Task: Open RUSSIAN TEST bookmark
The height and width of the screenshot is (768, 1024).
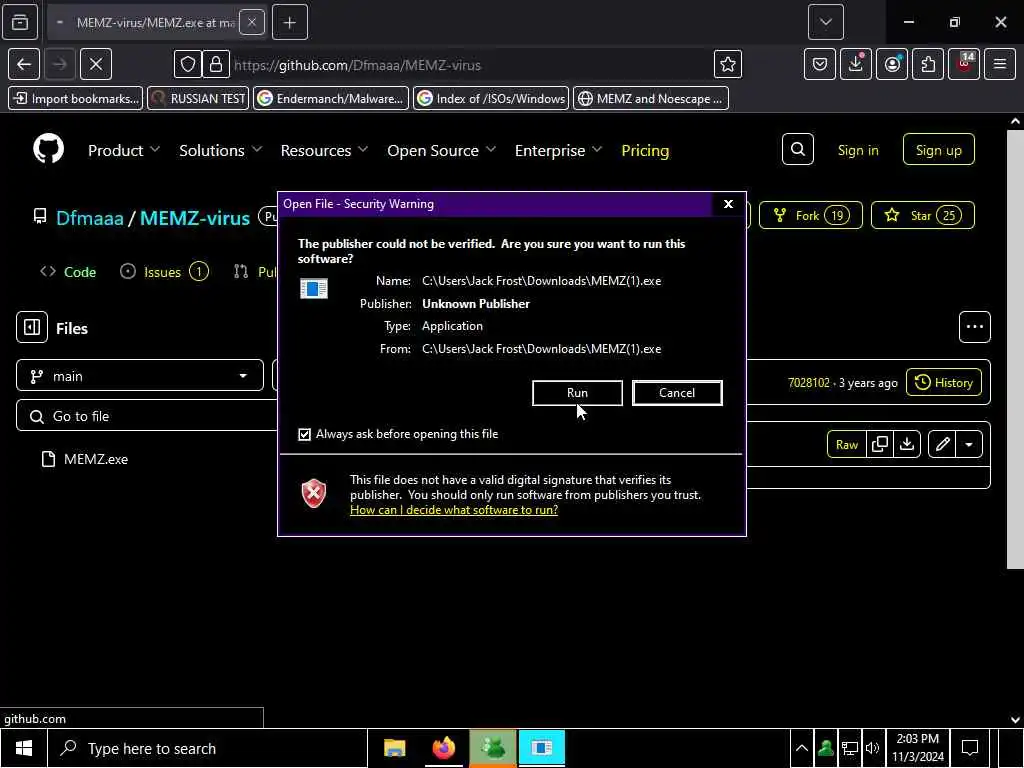Action: [199, 99]
